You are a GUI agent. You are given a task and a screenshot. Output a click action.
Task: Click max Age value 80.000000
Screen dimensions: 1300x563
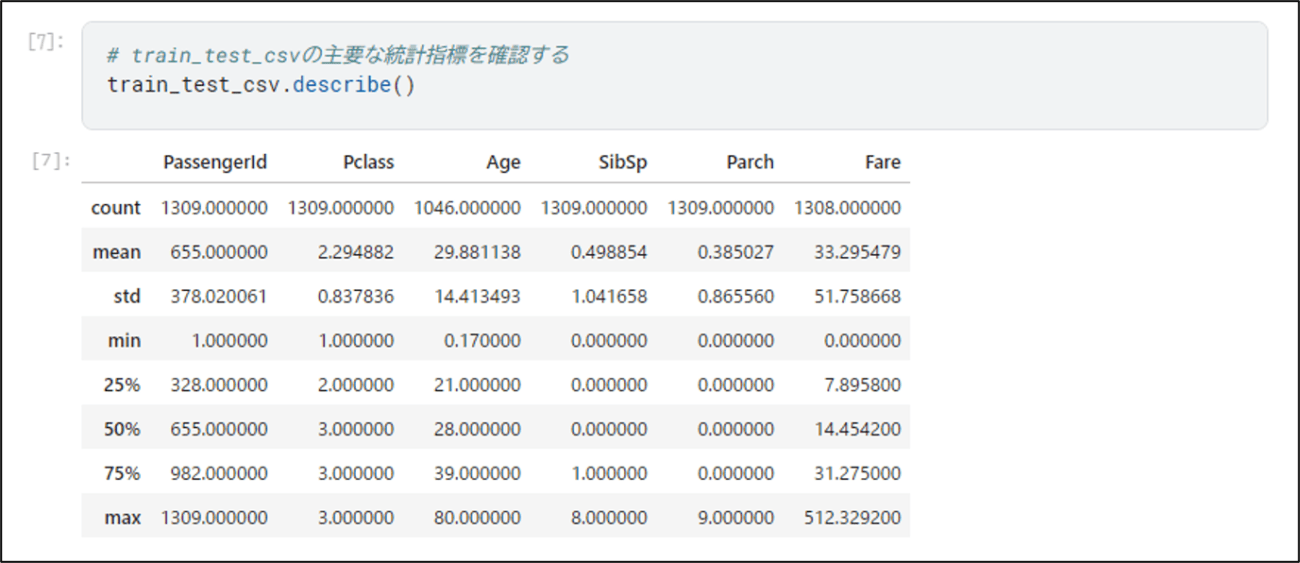coord(478,517)
